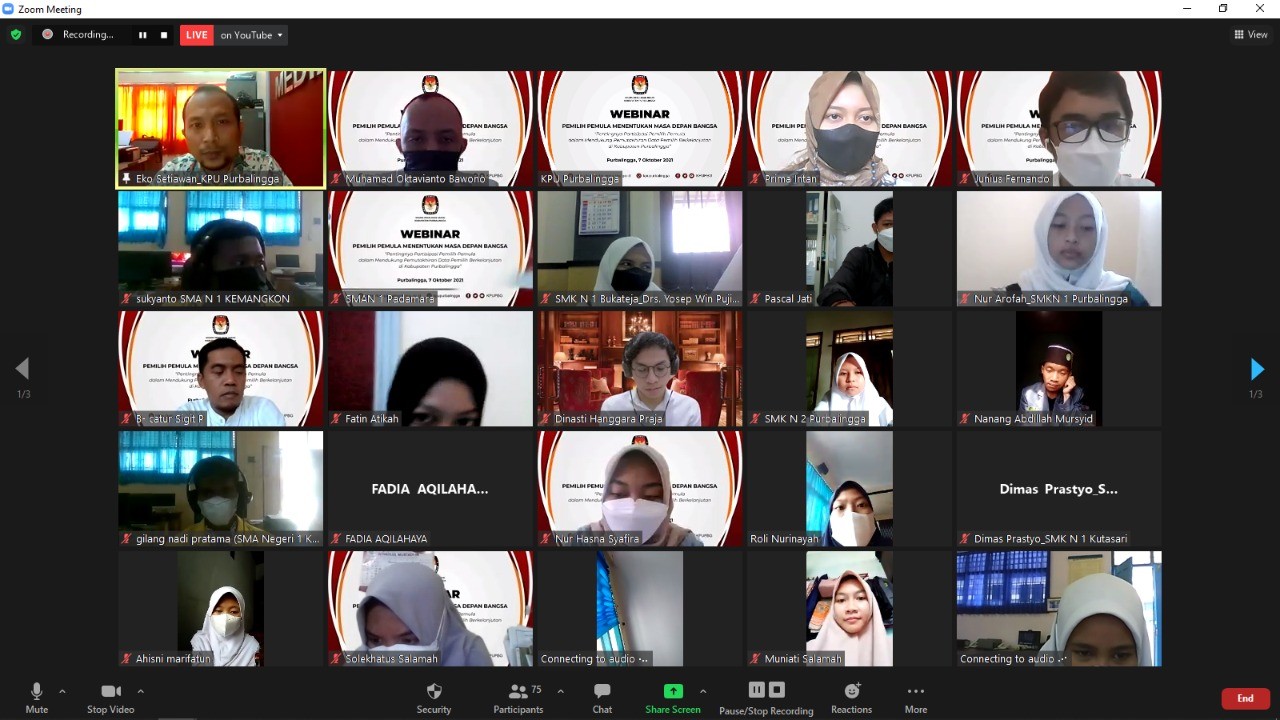1280x720 pixels.
Task: Open the Reactions menu
Action: (x=852, y=692)
